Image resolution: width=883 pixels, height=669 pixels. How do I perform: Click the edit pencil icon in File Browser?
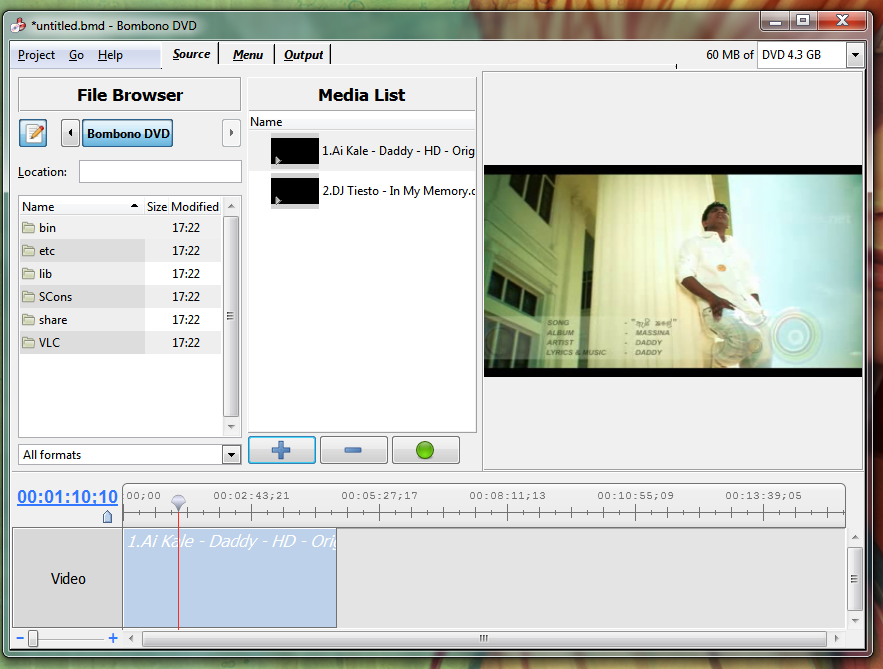pyautogui.click(x=33, y=133)
